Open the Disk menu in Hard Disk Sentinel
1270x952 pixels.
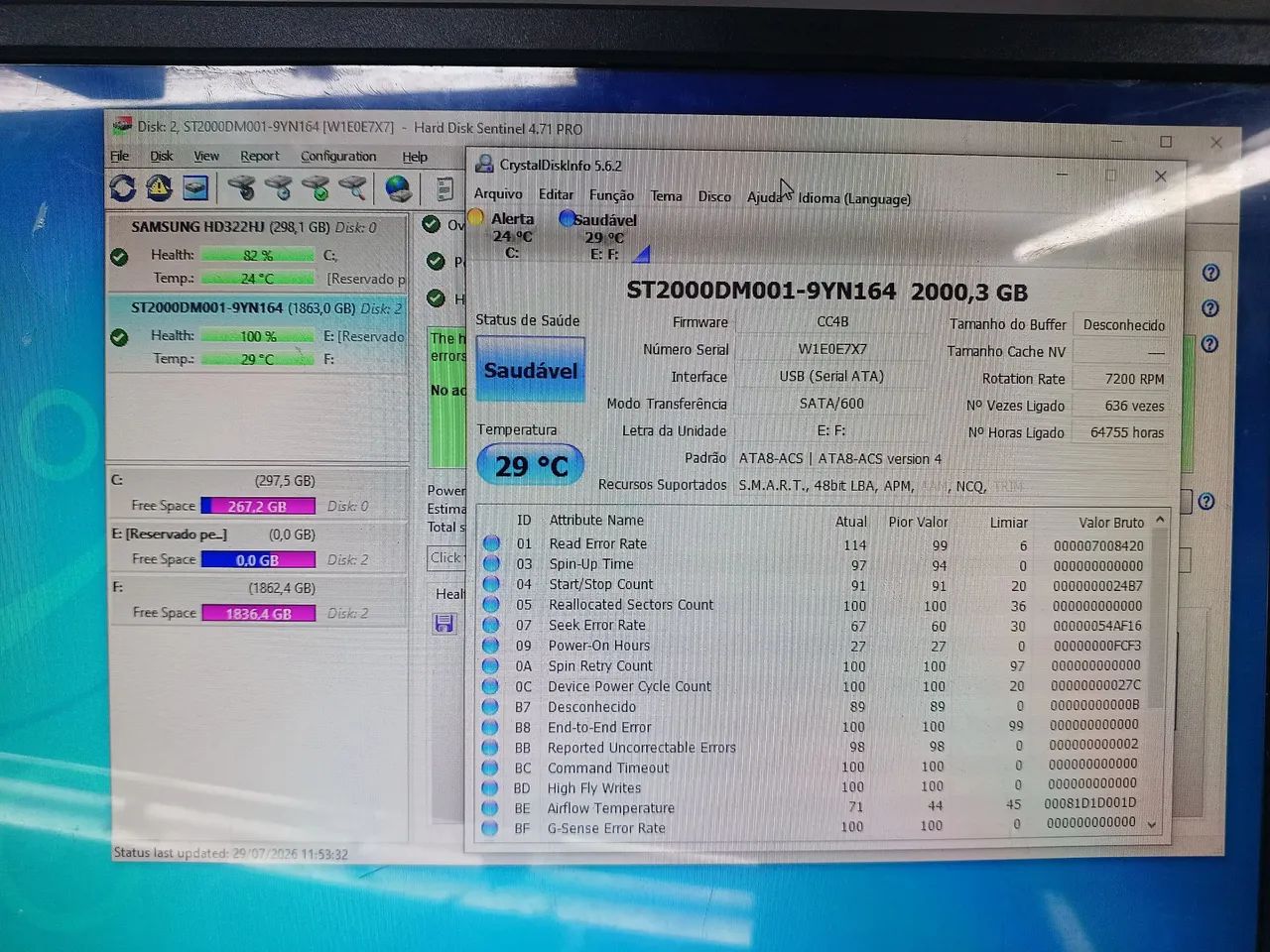pyautogui.click(x=162, y=156)
